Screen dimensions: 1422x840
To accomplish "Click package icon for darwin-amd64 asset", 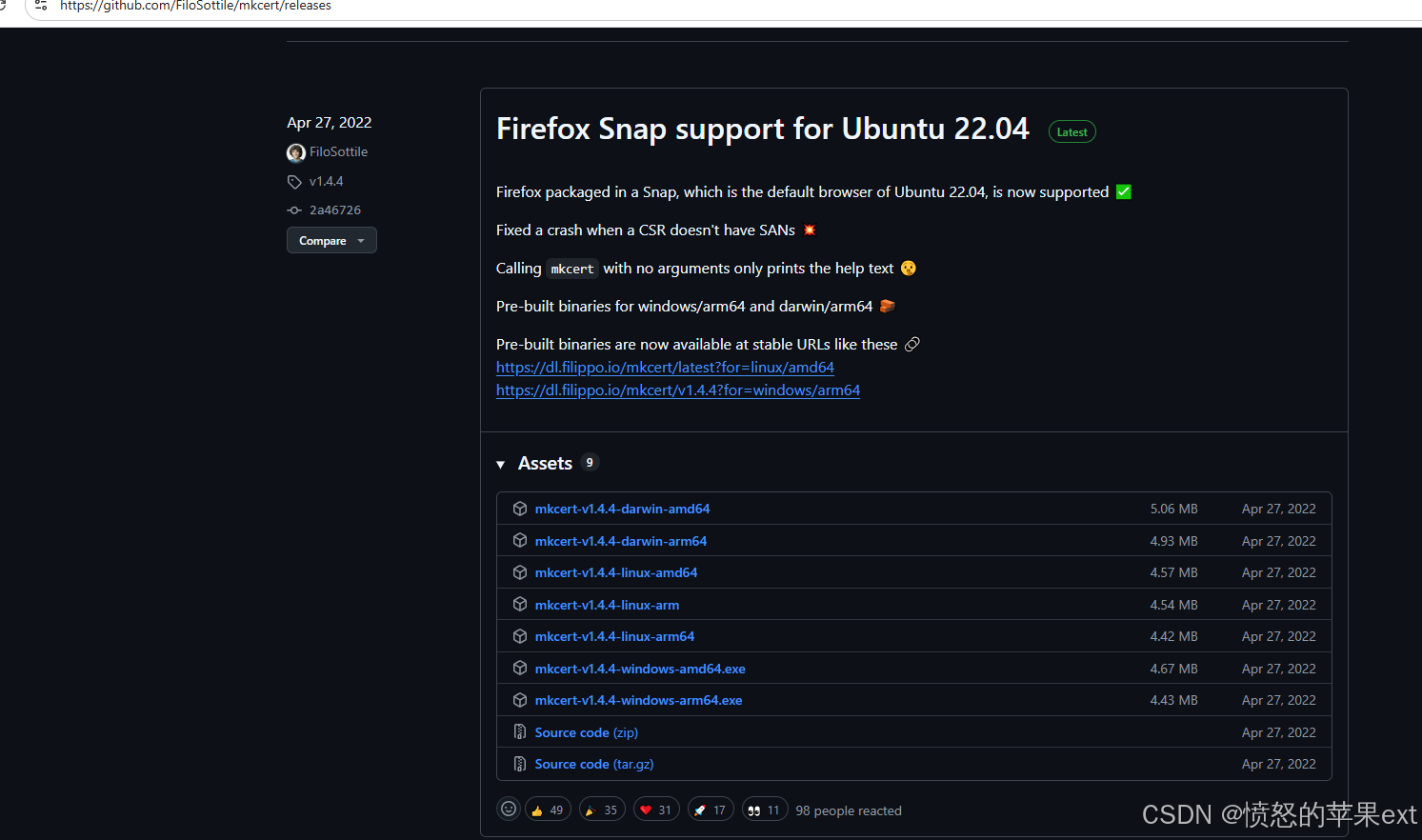I will point(520,509).
